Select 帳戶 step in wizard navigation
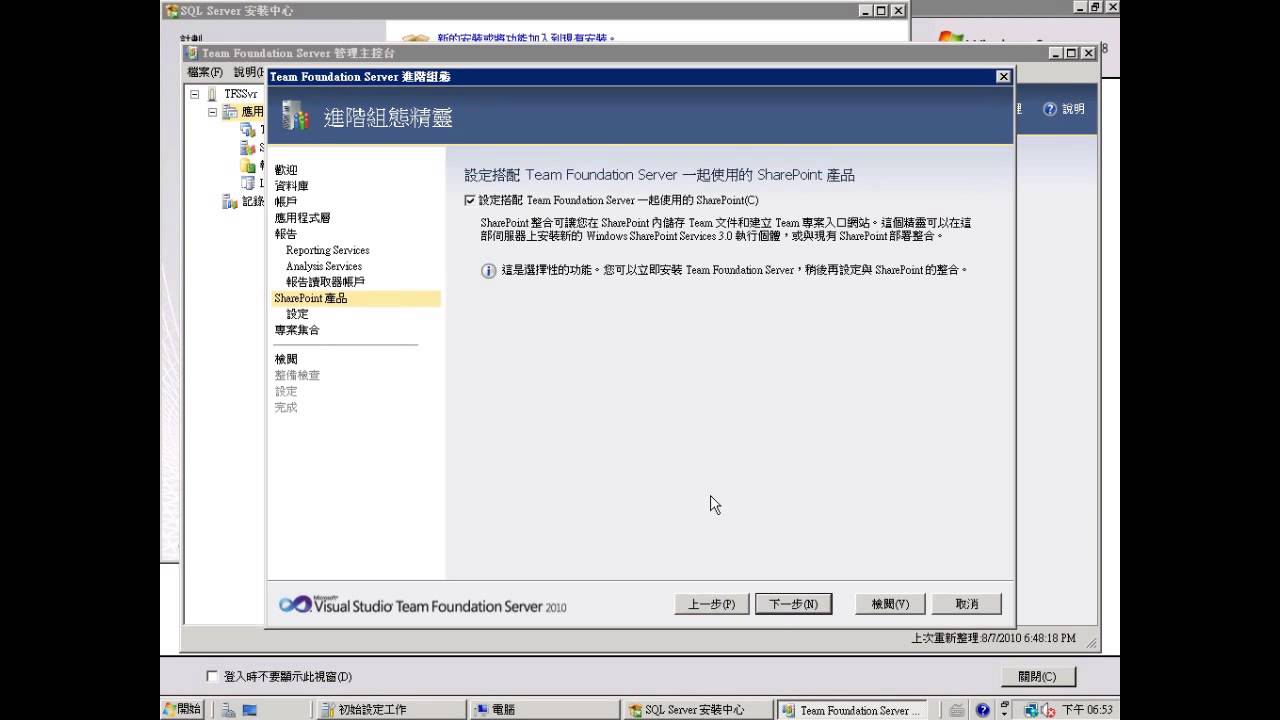1280x720 pixels. 286,202
